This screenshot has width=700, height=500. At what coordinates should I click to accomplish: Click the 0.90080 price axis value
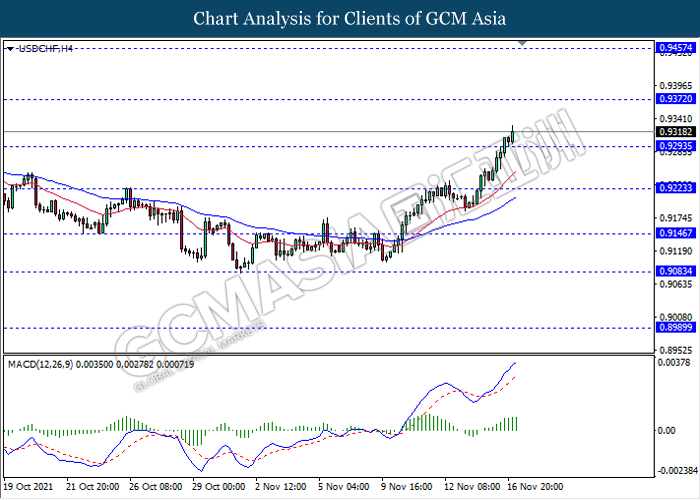click(x=675, y=317)
